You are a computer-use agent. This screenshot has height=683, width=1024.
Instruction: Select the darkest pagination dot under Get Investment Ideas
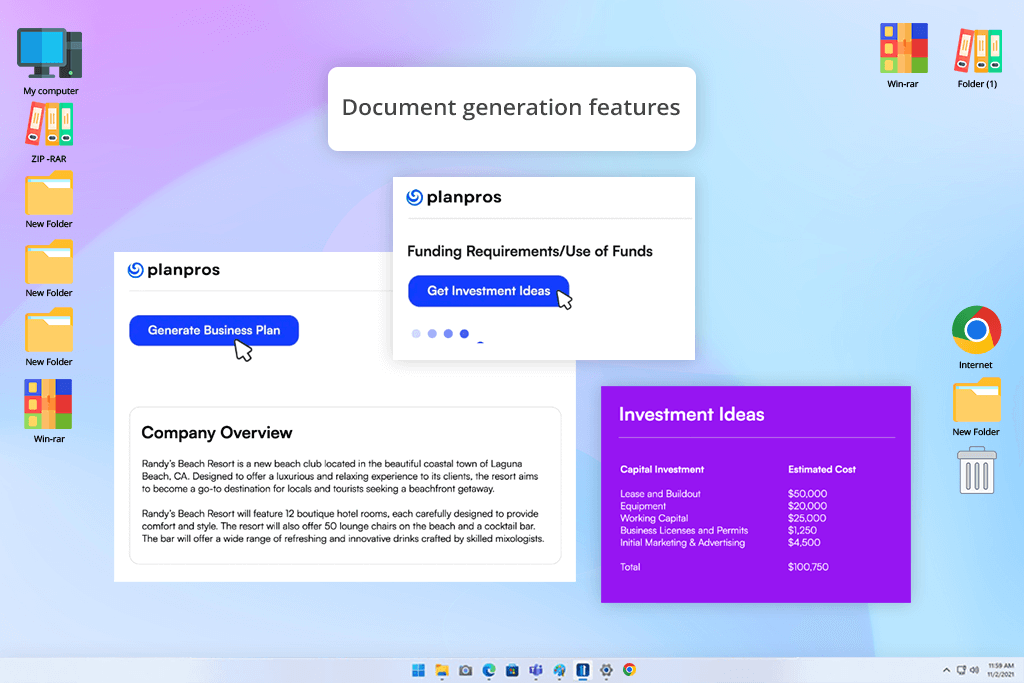(464, 334)
